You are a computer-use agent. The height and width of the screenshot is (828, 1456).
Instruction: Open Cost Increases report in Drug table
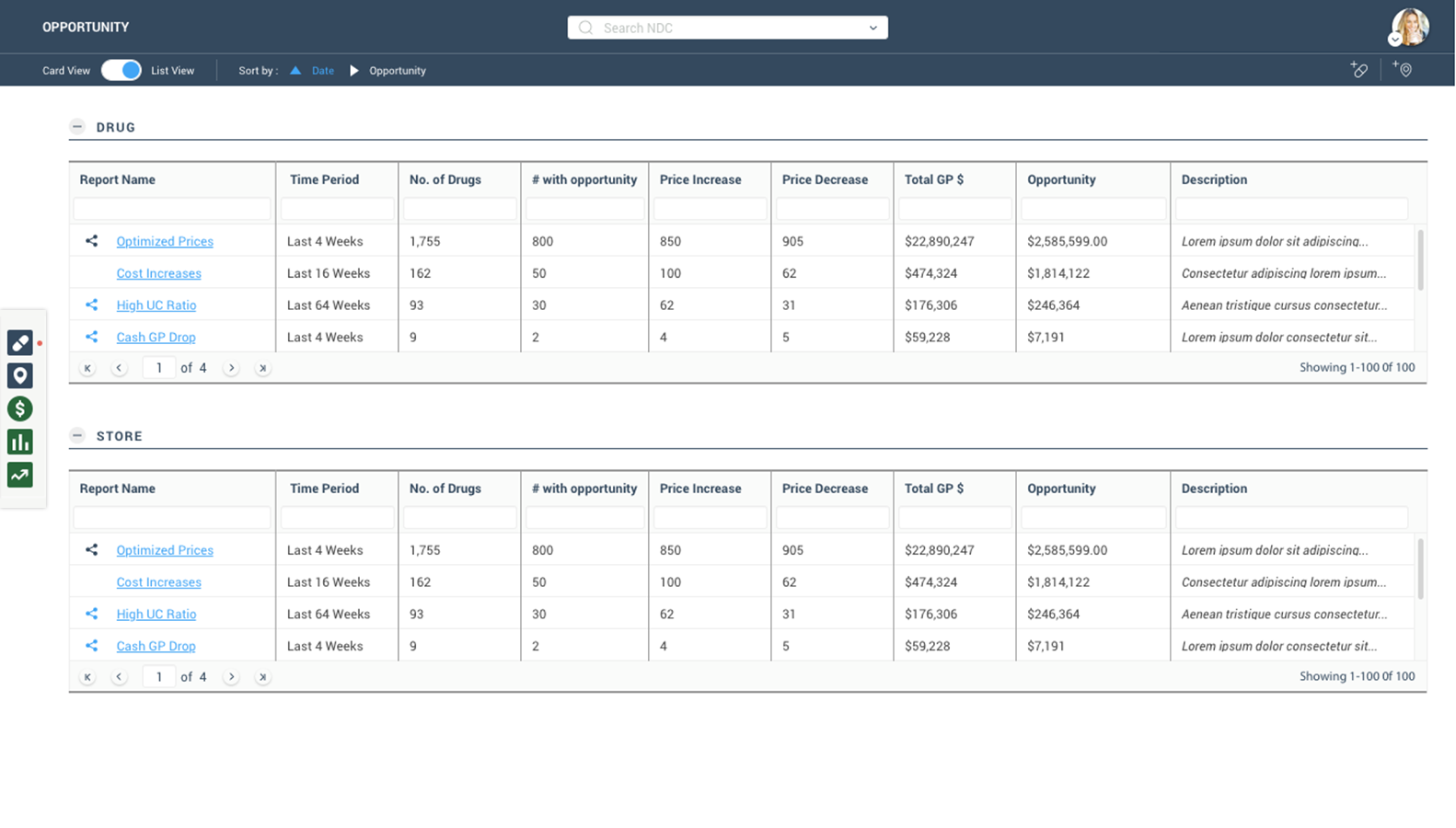pyautogui.click(x=158, y=273)
